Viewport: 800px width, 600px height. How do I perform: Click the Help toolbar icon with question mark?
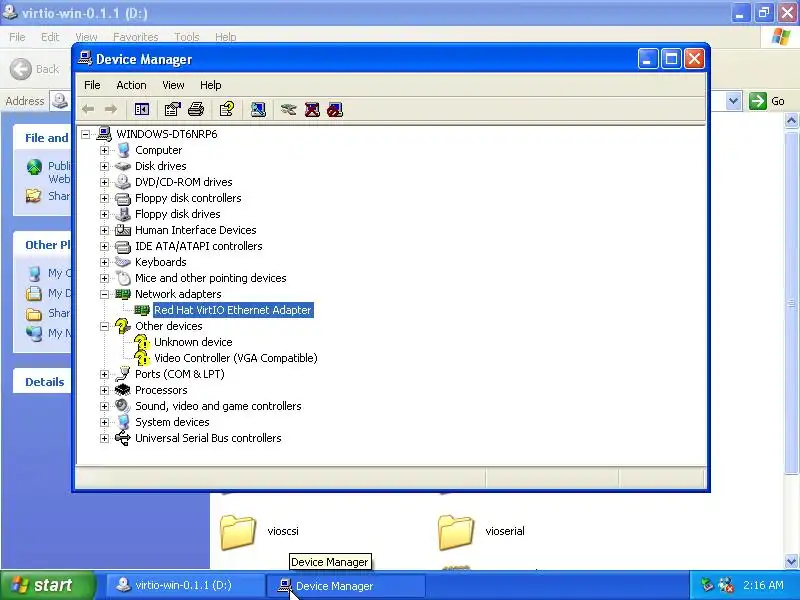pos(227,109)
